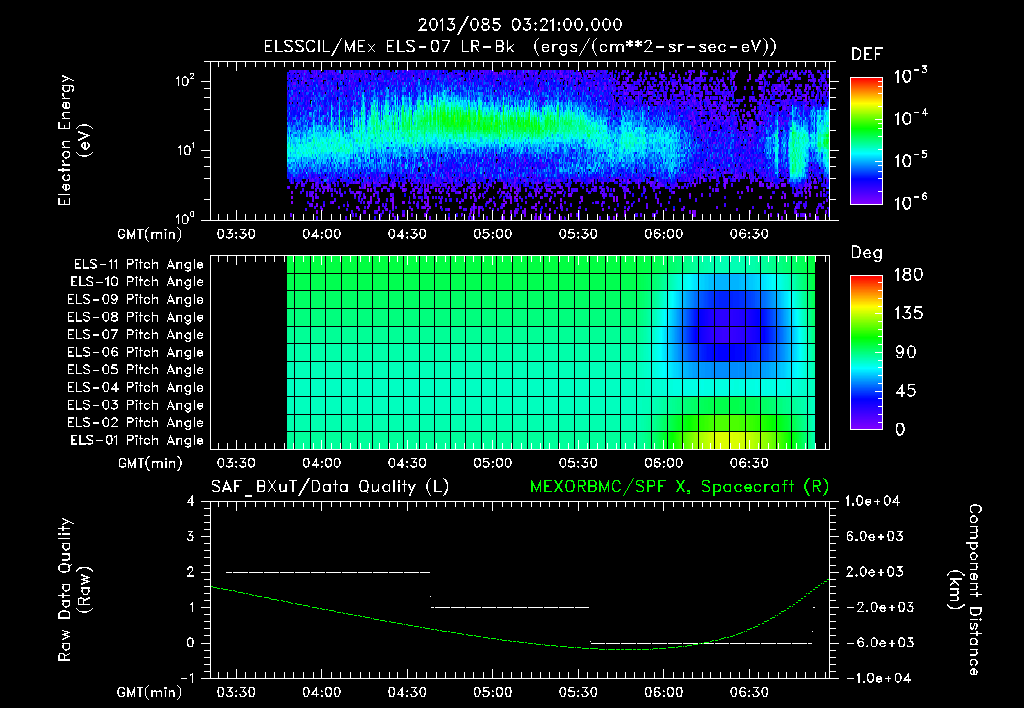The height and width of the screenshot is (708, 1024).
Task: Click the ELS-06 Pitch Angle row label
Action: coord(136,352)
